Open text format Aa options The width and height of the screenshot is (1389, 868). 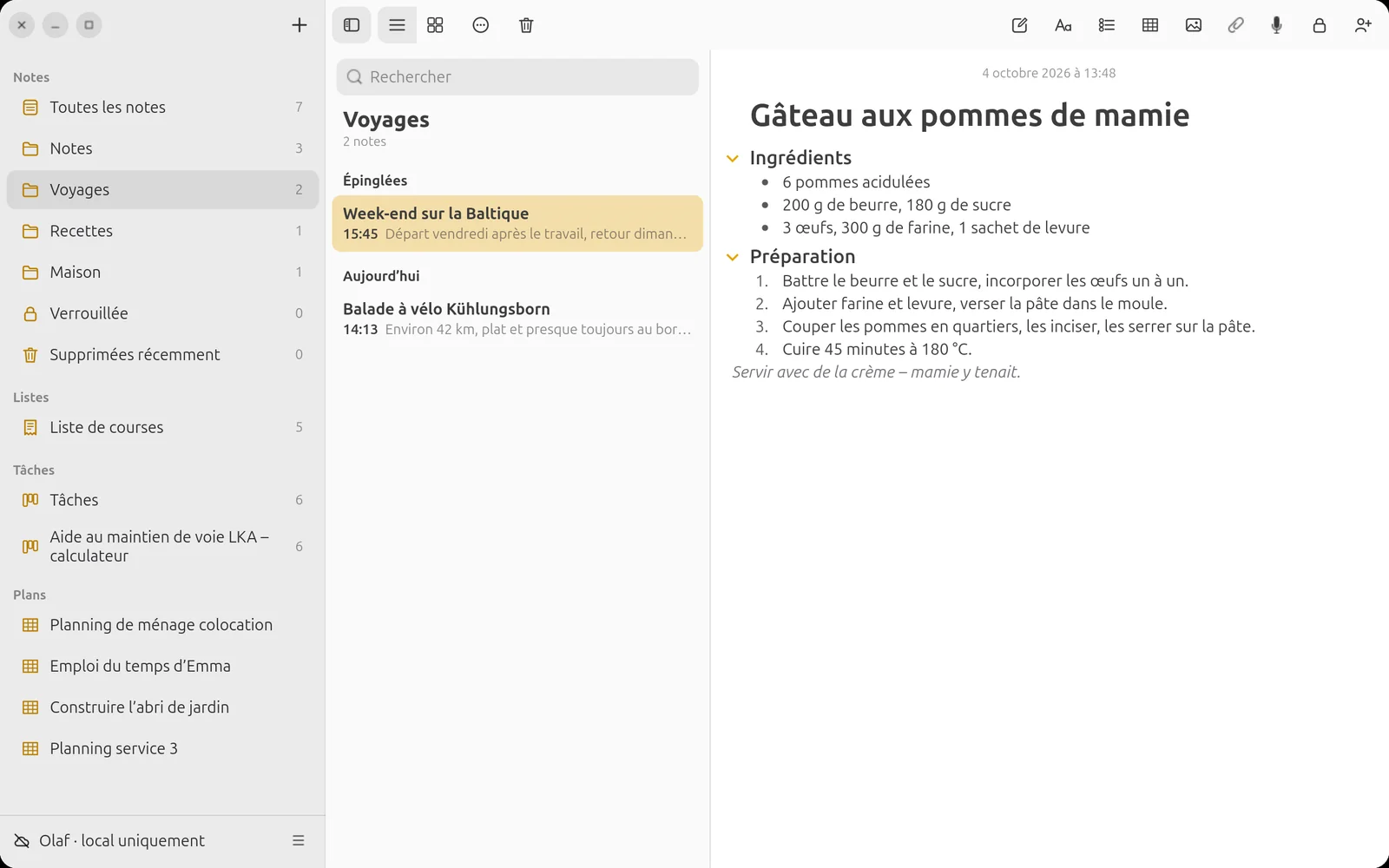[x=1063, y=25]
